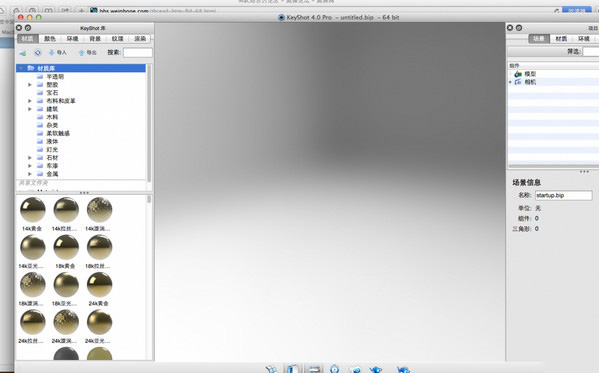The width and height of the screenshot is (599, 373).
Task: Select the 半透明 folder
Action: tap(55, 76)
